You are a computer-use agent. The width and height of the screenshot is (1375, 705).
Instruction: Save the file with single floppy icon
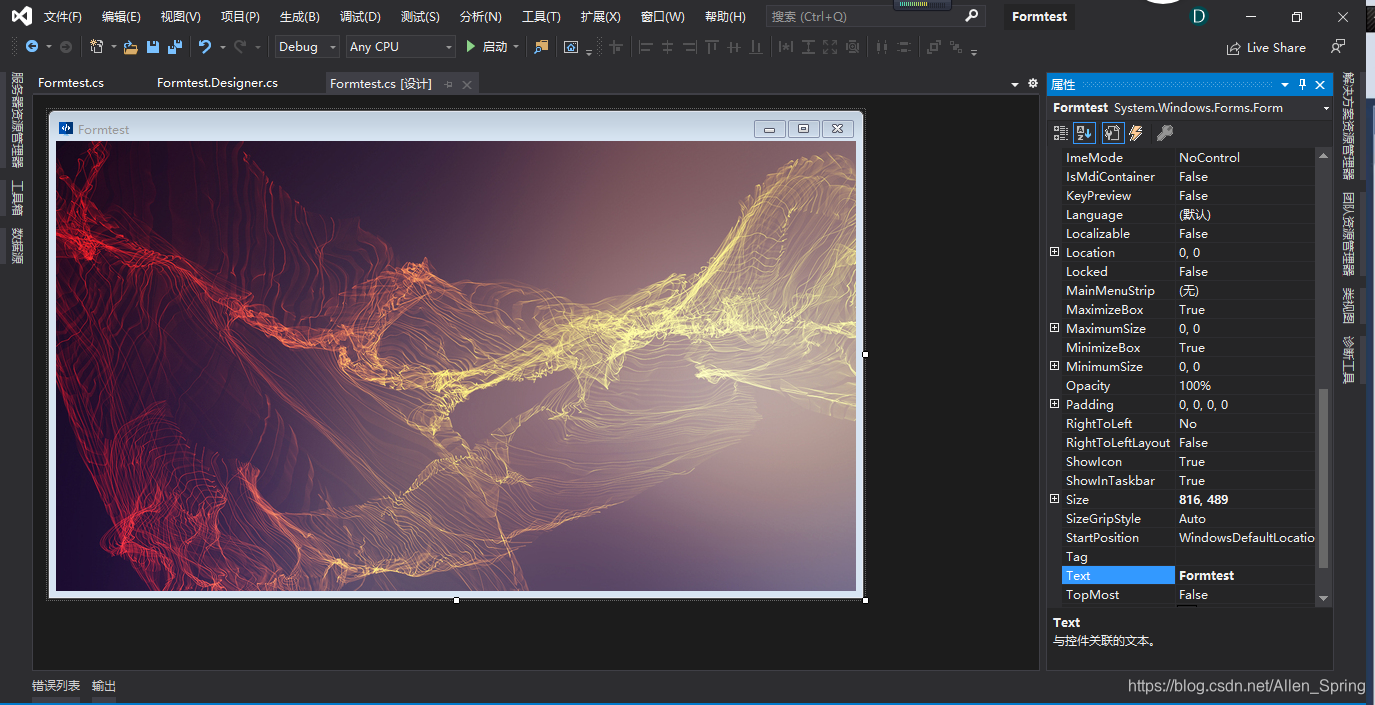pos(153,47)
